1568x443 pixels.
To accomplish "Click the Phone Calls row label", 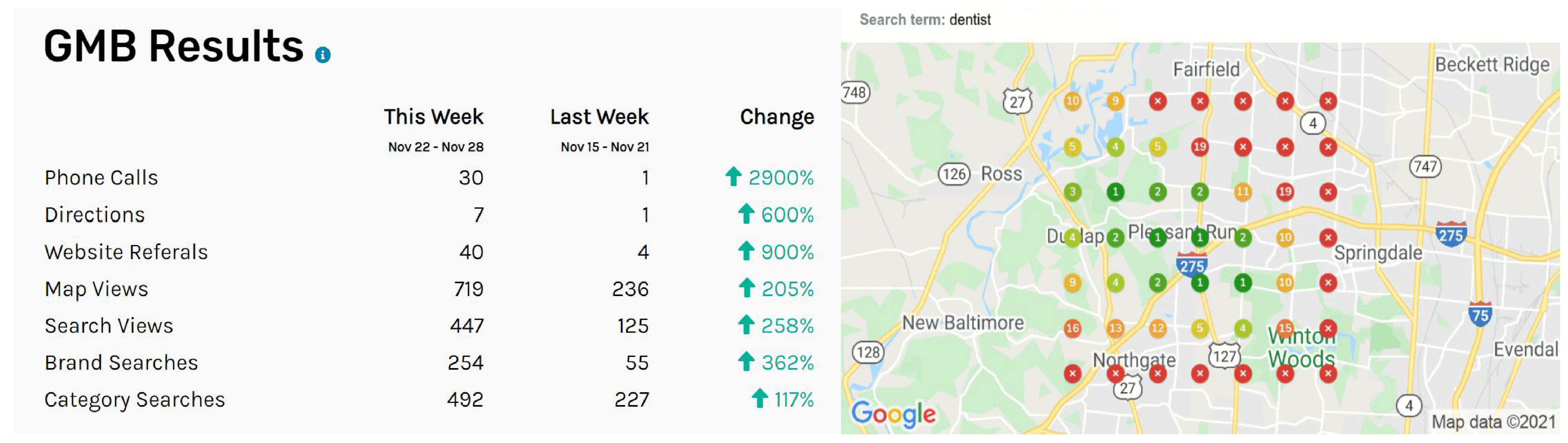I will [101, 178].
